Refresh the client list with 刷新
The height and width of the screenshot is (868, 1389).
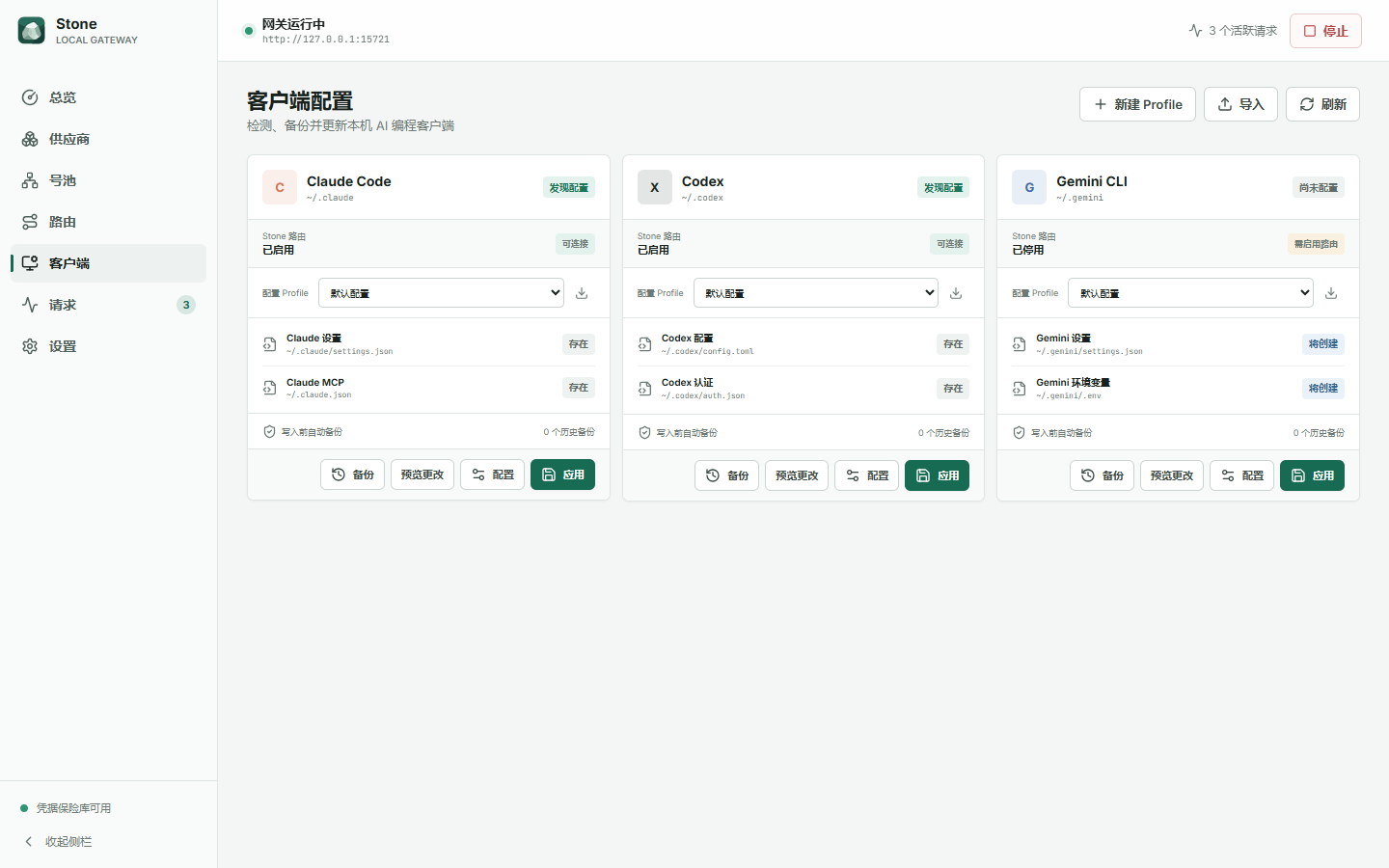[x=1322, y=104]
